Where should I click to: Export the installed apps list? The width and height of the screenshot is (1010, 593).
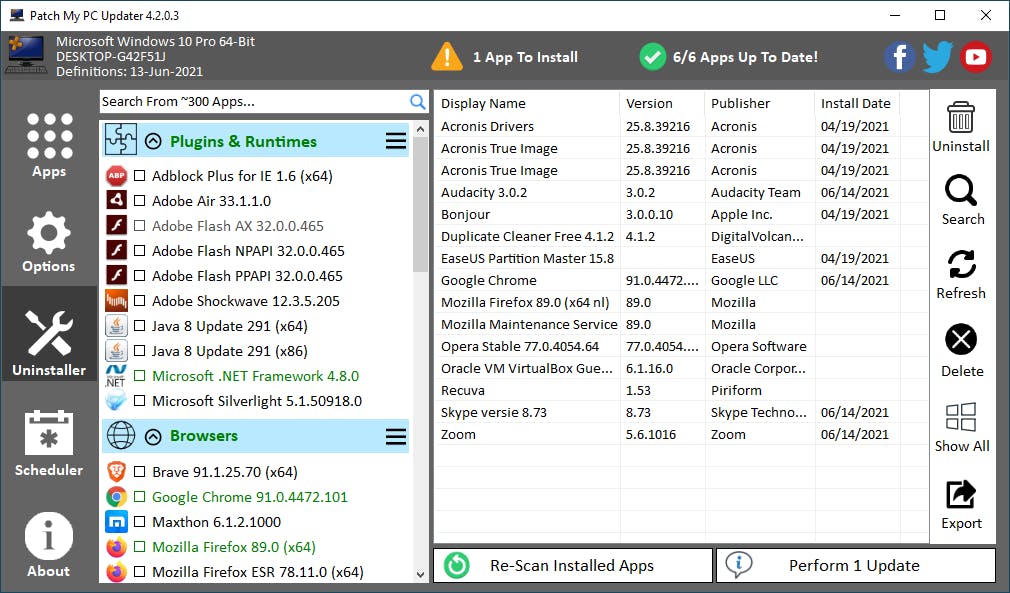coord(961,494)
